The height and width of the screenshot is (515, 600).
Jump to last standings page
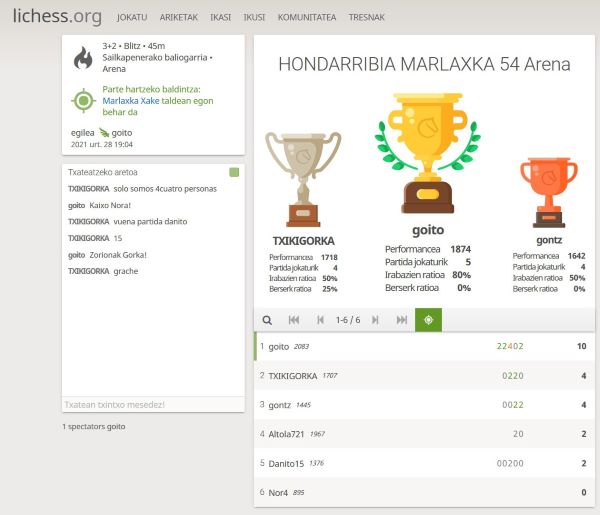(x=402, y=320)
